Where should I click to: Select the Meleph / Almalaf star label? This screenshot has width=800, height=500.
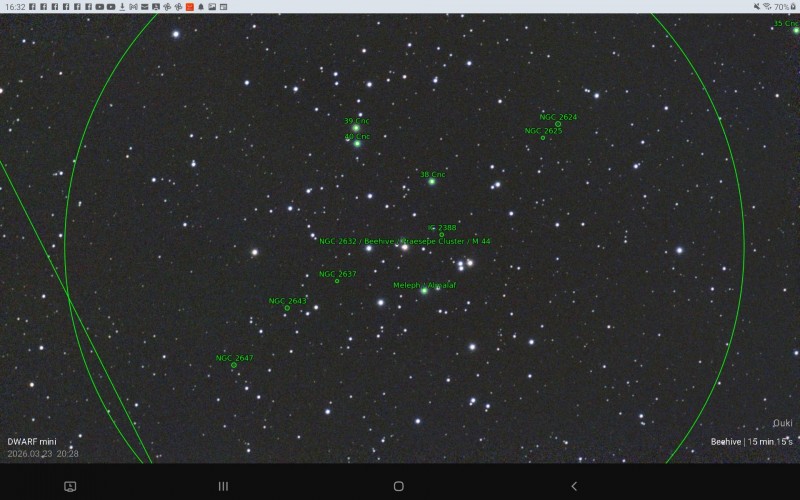424,285
